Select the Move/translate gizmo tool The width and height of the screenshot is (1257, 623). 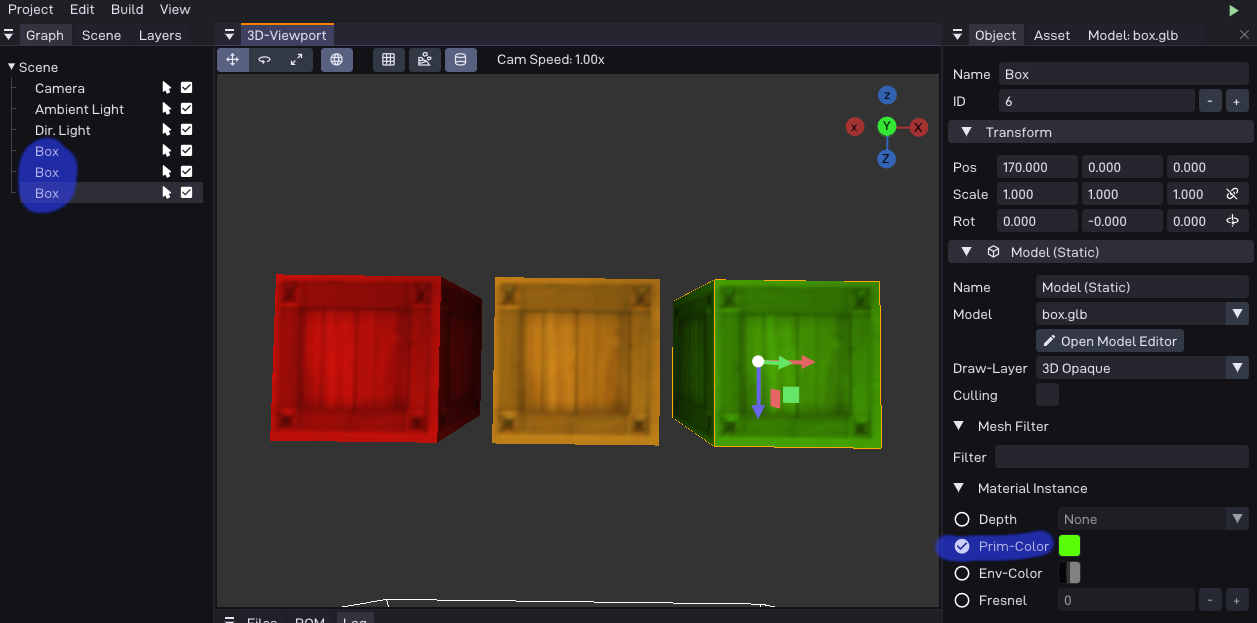(x=232, y=59)
